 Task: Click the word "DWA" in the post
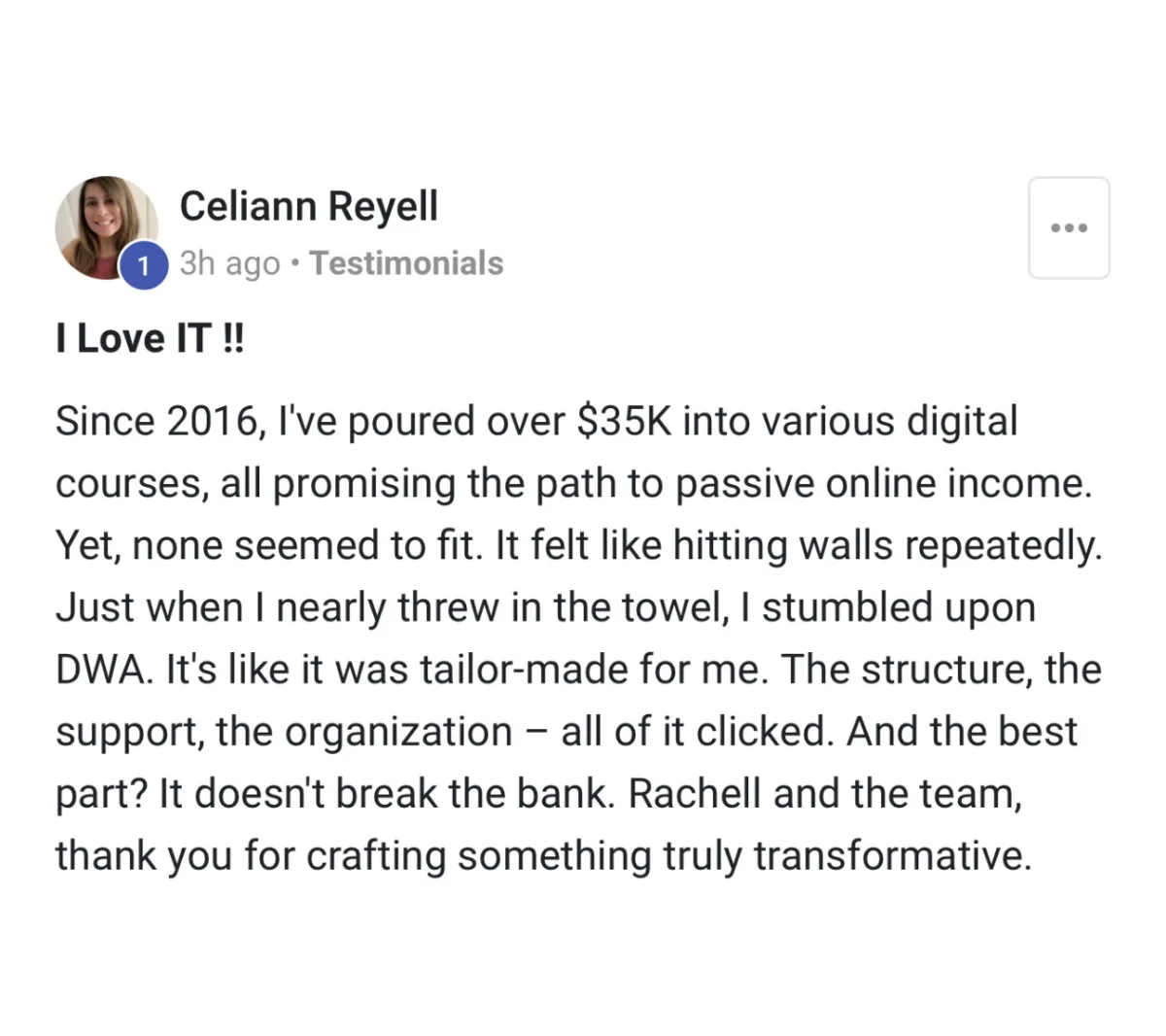104,670
